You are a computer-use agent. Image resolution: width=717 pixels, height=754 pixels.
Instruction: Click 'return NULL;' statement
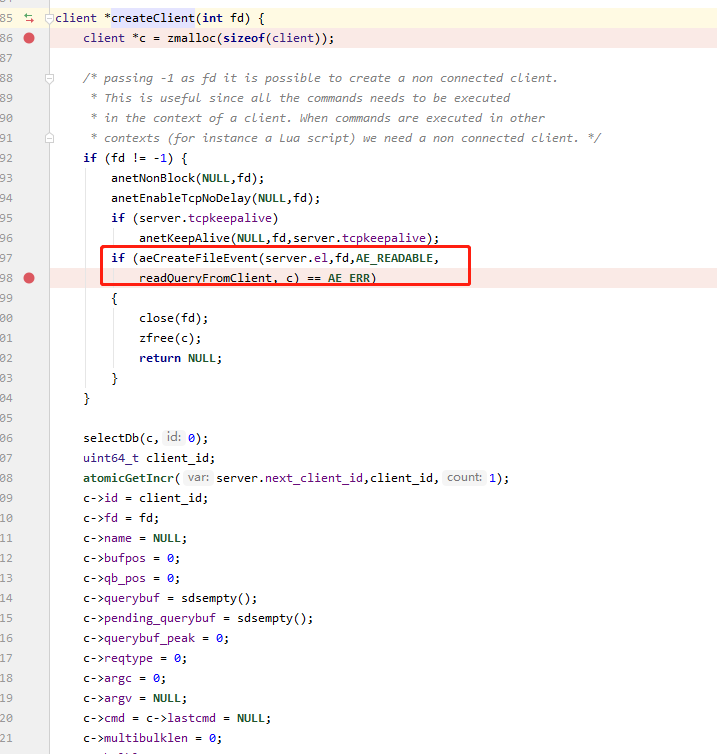click(180, 358)
